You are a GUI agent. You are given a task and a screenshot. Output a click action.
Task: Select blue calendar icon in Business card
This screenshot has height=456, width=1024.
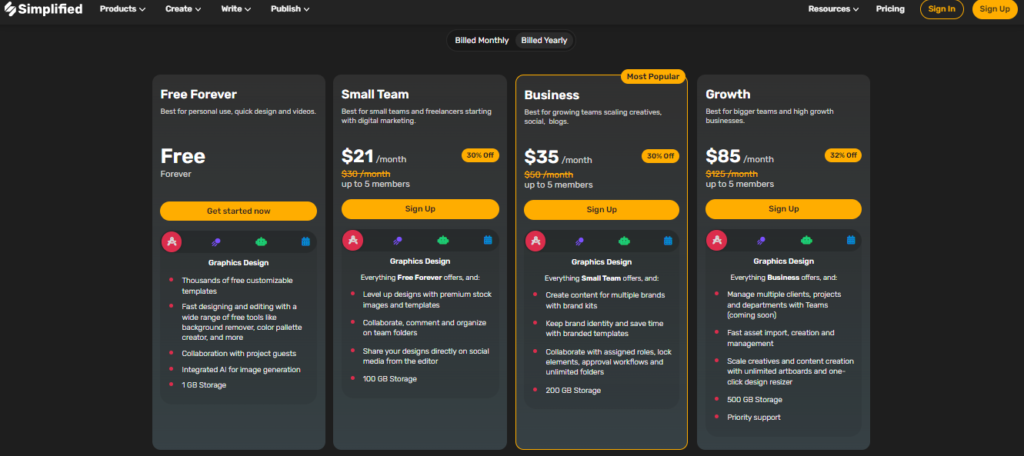coord(668,241)
